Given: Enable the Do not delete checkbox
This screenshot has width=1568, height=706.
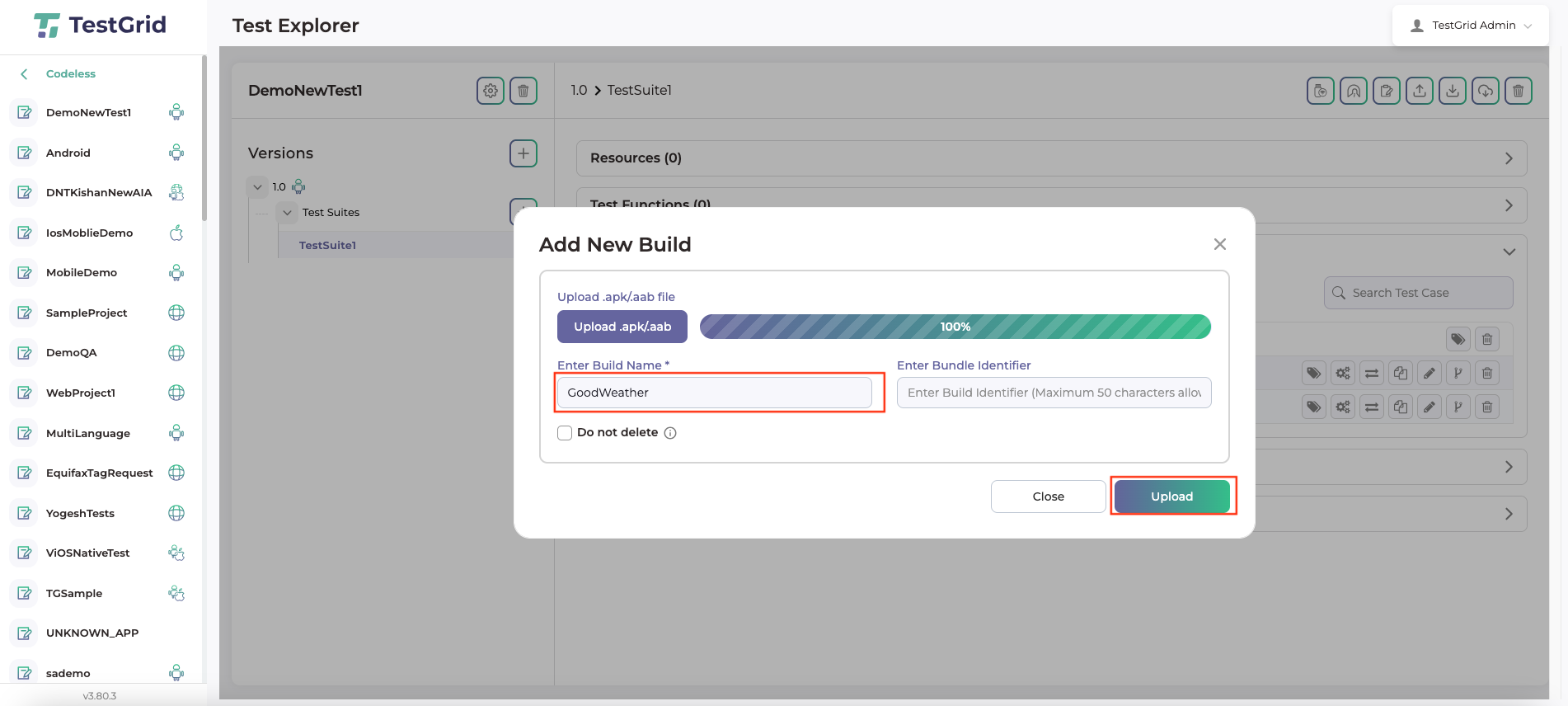Looking at the screenshot, I should point(565,433).
